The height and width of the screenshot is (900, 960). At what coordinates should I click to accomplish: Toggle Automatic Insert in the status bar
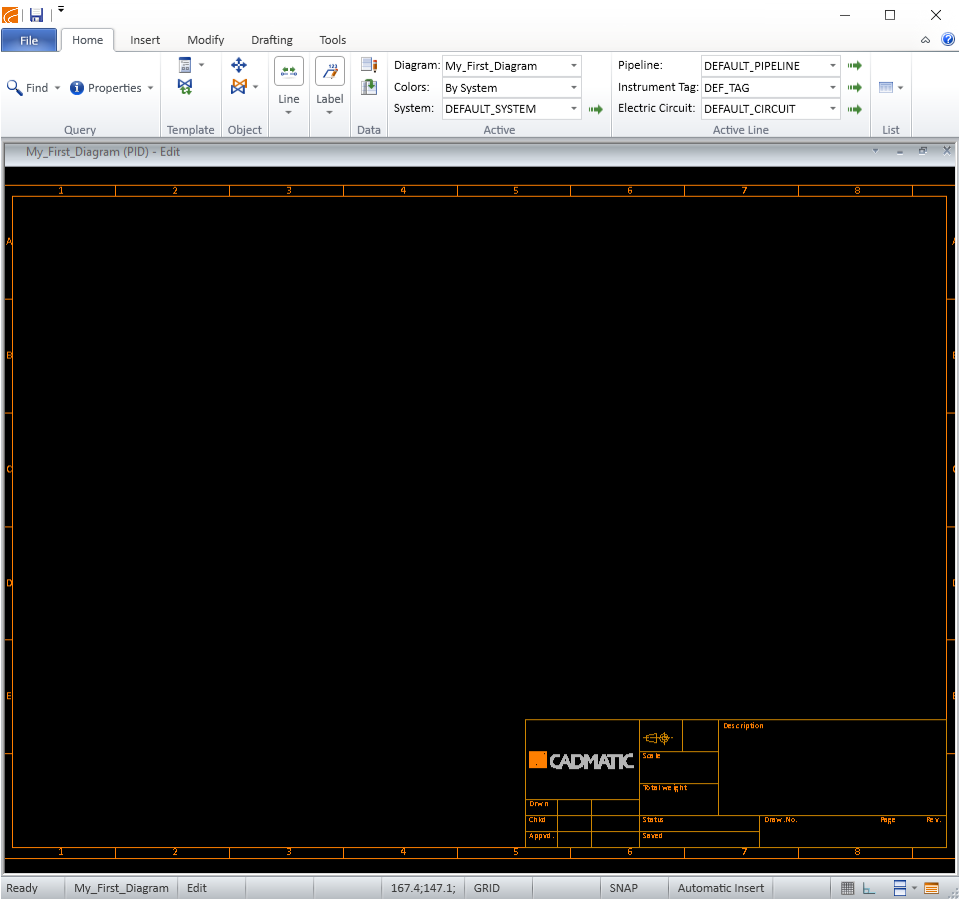(720, 888)
